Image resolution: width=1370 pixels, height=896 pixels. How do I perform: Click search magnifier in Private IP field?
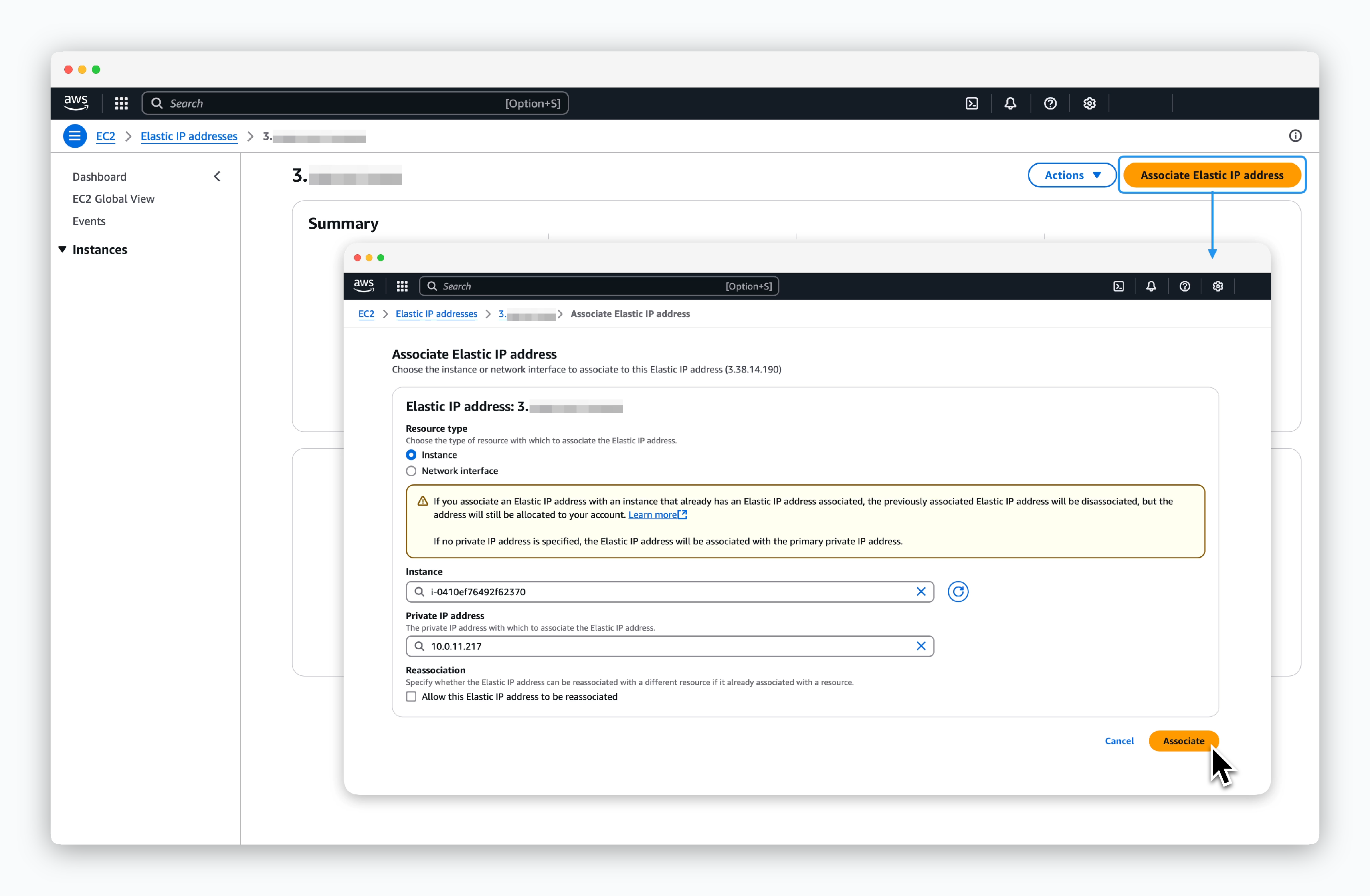tap(419, 646)
